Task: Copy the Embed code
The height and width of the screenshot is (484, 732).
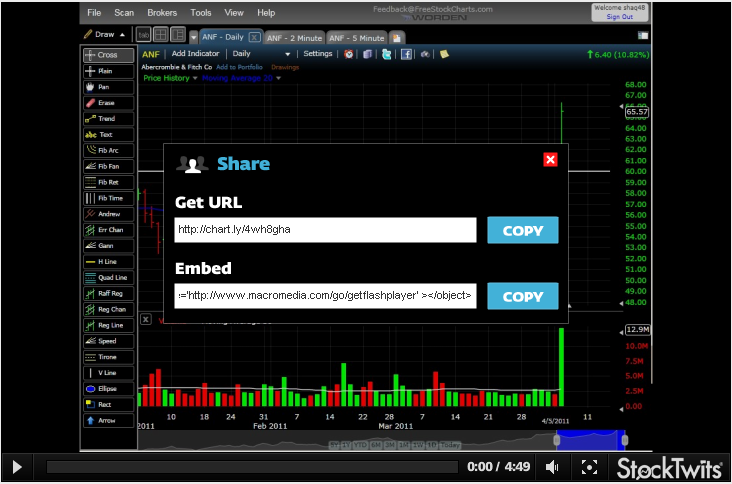Action: click(x=523, y=296)
